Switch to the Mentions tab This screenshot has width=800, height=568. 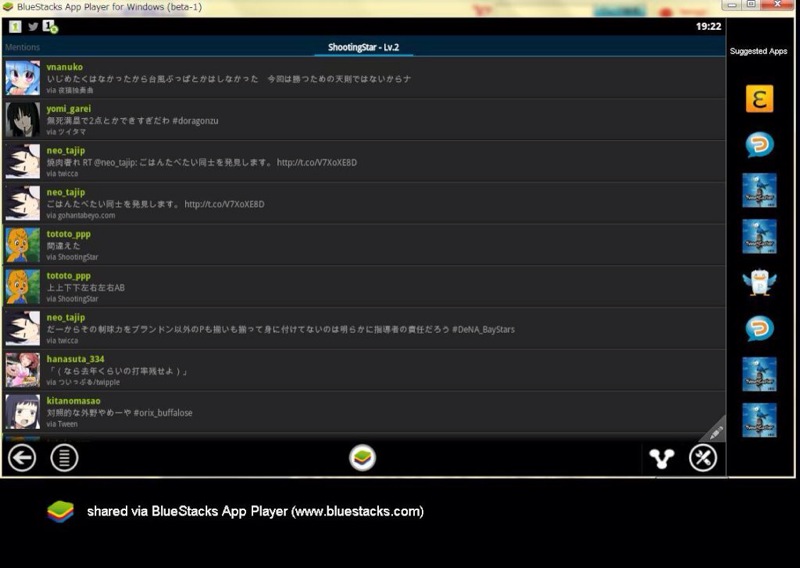(x=22, y=47)
